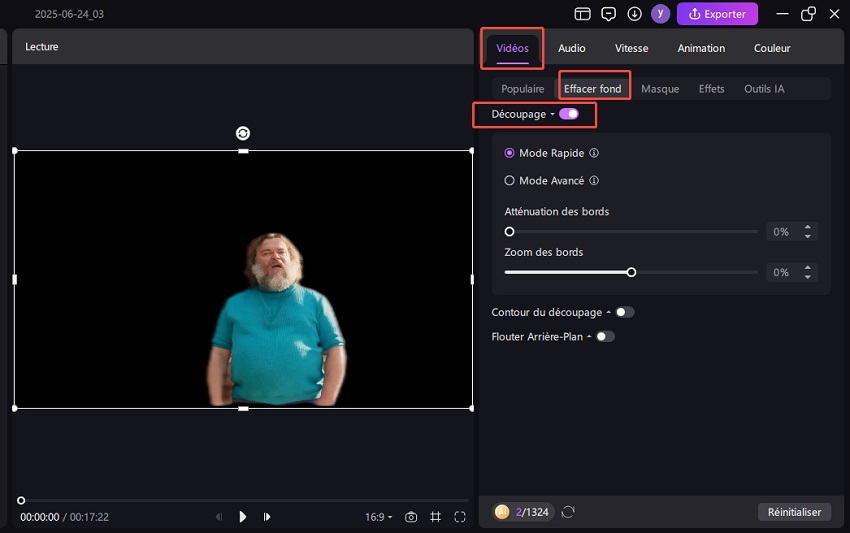The width and height of the screenshot is (850, 533).
Task: Click the Zoom des bords slider handle
Action: 631,272
